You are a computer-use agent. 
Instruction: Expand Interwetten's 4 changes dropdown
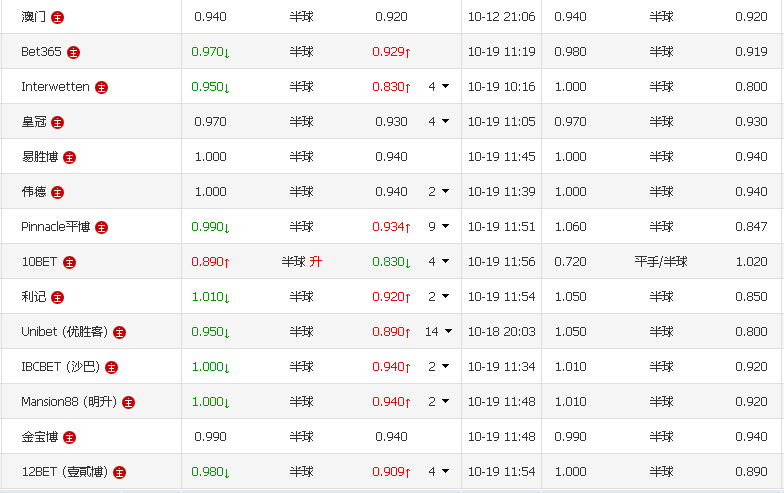point(445,87)
